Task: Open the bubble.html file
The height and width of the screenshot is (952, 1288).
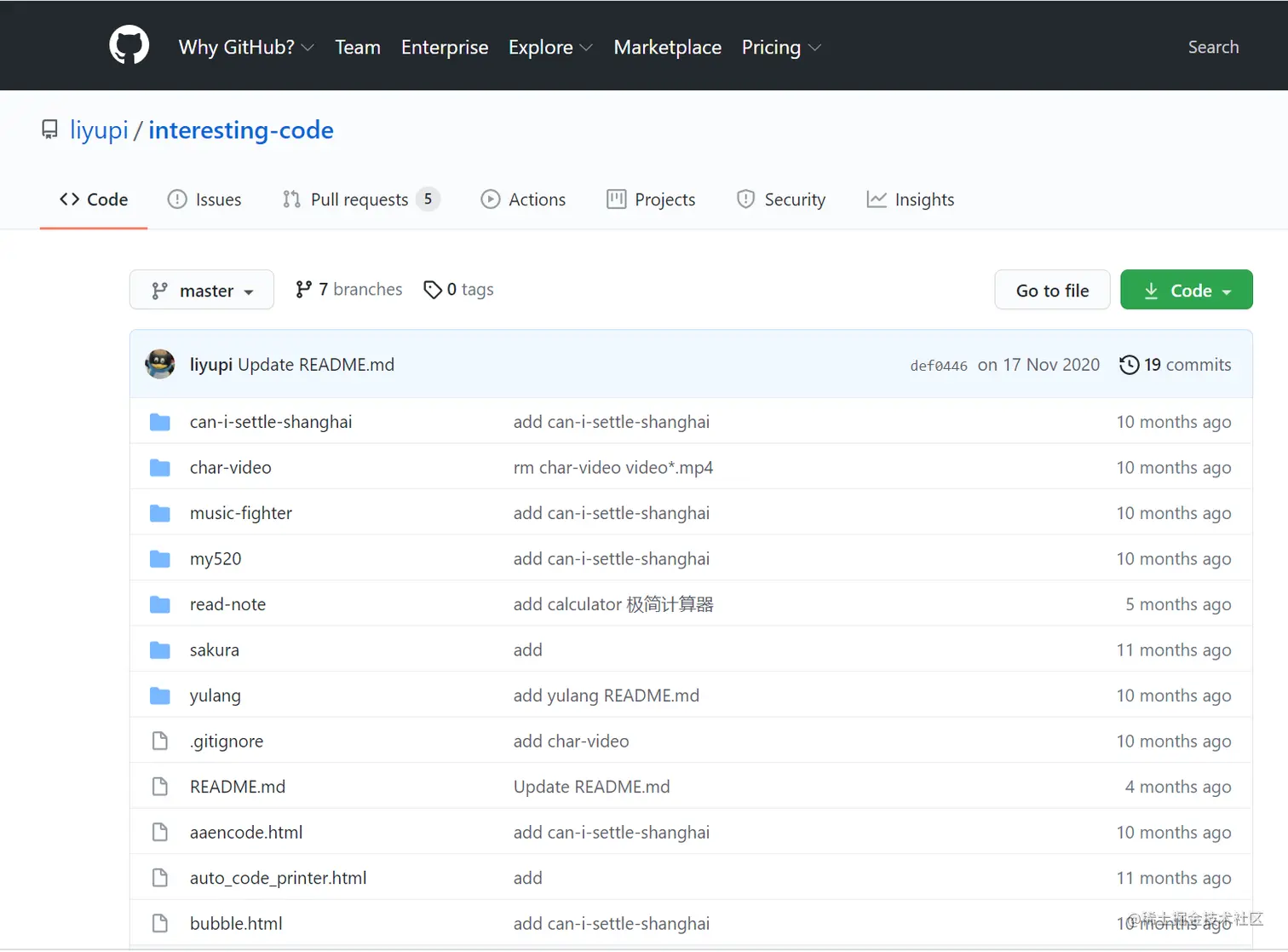Action: tap(236, 924)
